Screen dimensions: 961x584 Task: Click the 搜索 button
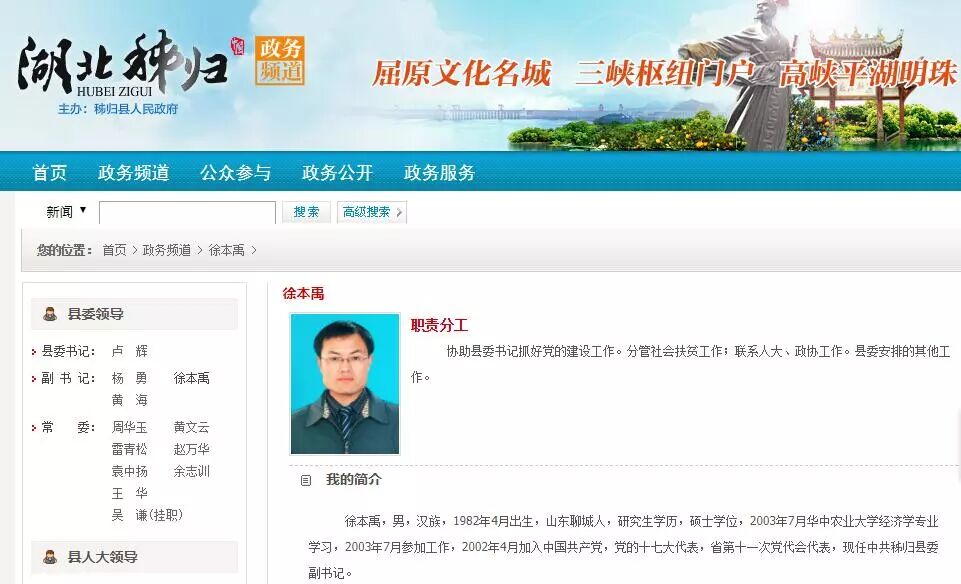[306, 212]
